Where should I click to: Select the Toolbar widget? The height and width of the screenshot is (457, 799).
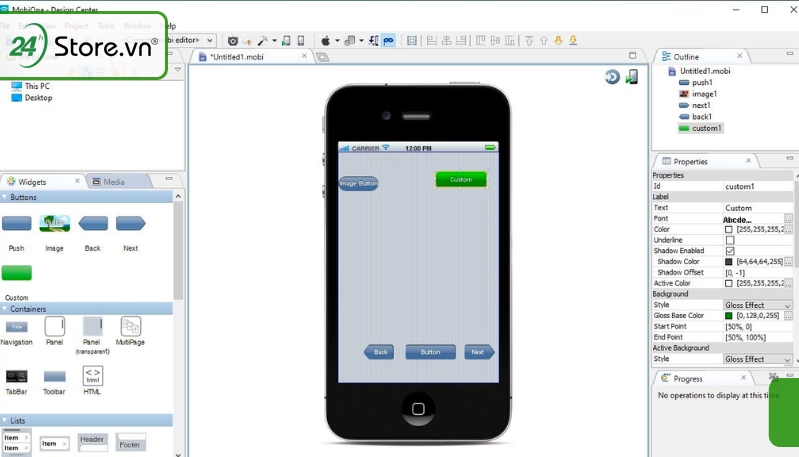55,377
